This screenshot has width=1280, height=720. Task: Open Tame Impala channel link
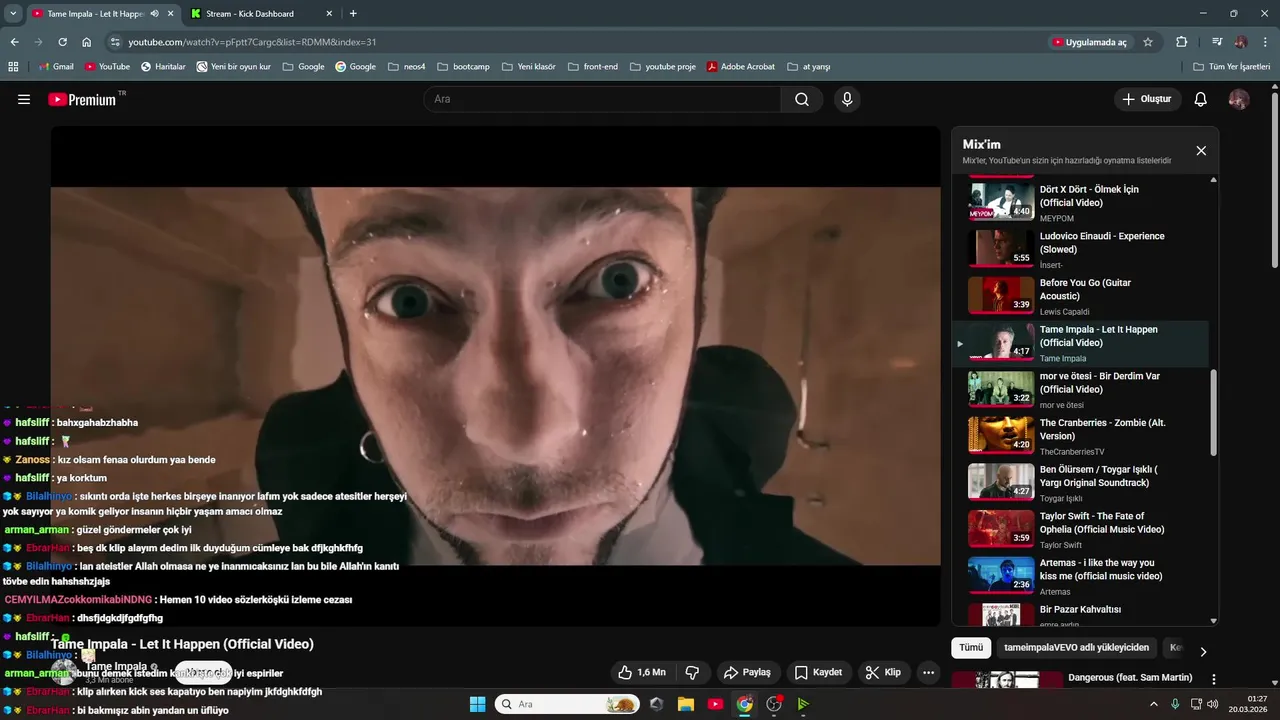pos(116,666)
